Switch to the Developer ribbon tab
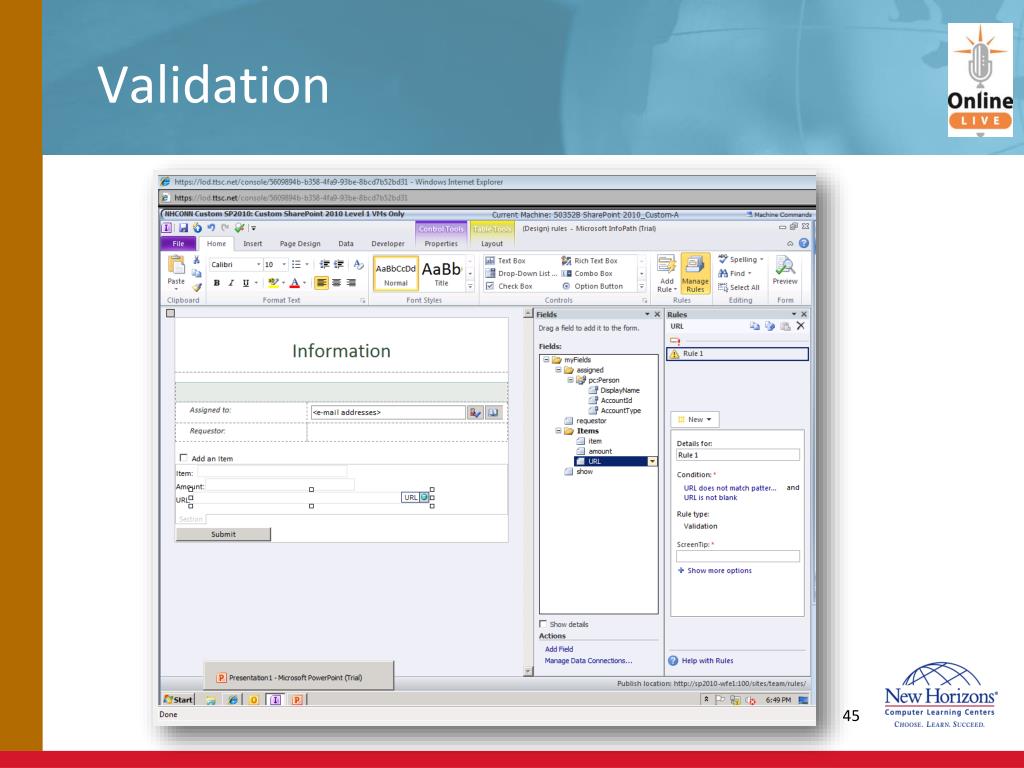The image size is (1024, 768). (388, 244)
